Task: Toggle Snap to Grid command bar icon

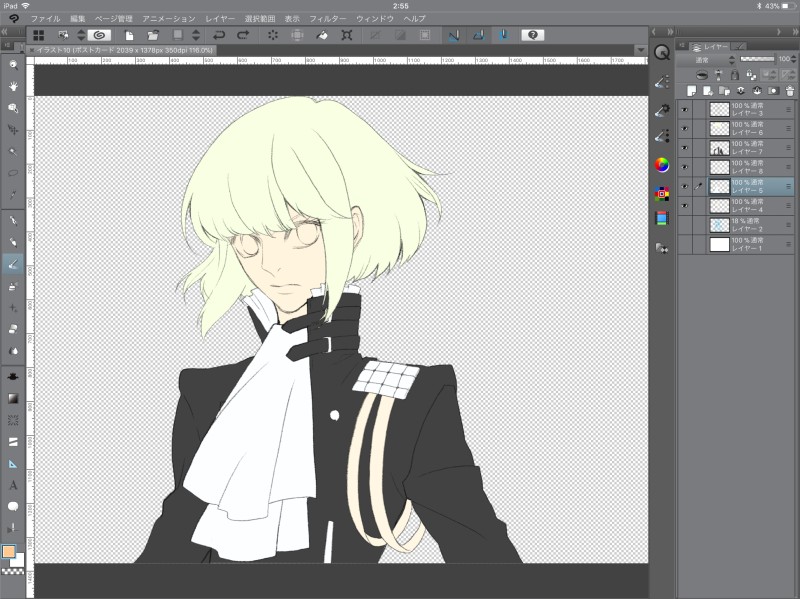Action: 504,35
